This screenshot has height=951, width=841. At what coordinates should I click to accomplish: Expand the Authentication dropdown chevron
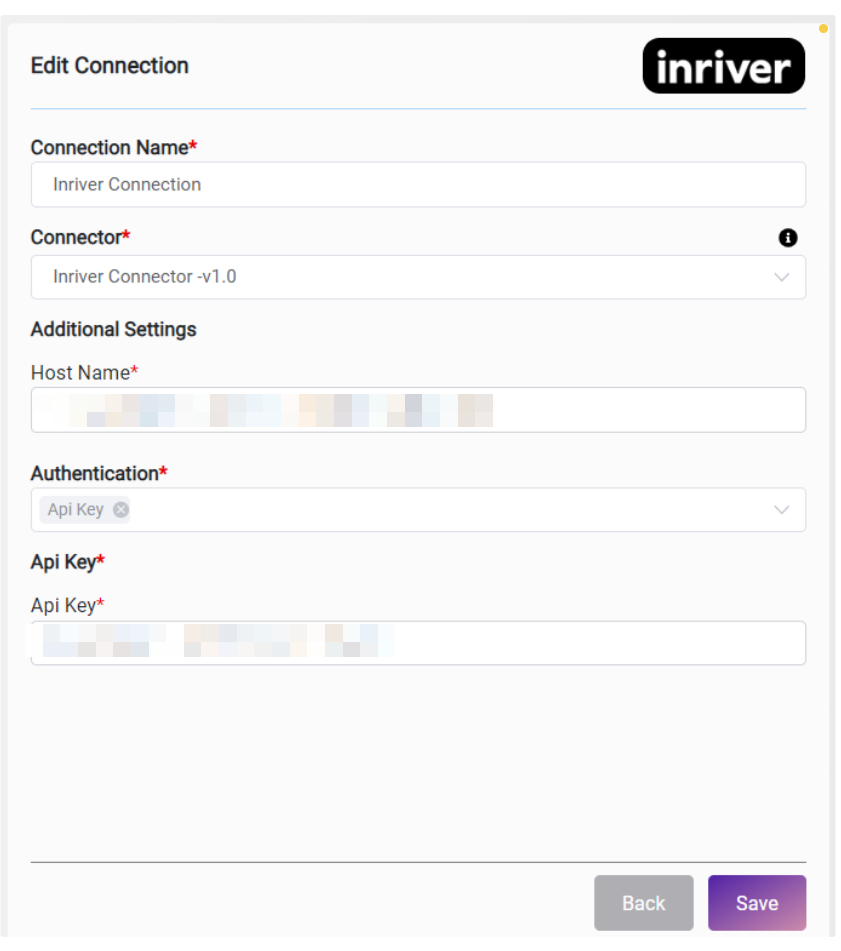[x=782, y=510]
